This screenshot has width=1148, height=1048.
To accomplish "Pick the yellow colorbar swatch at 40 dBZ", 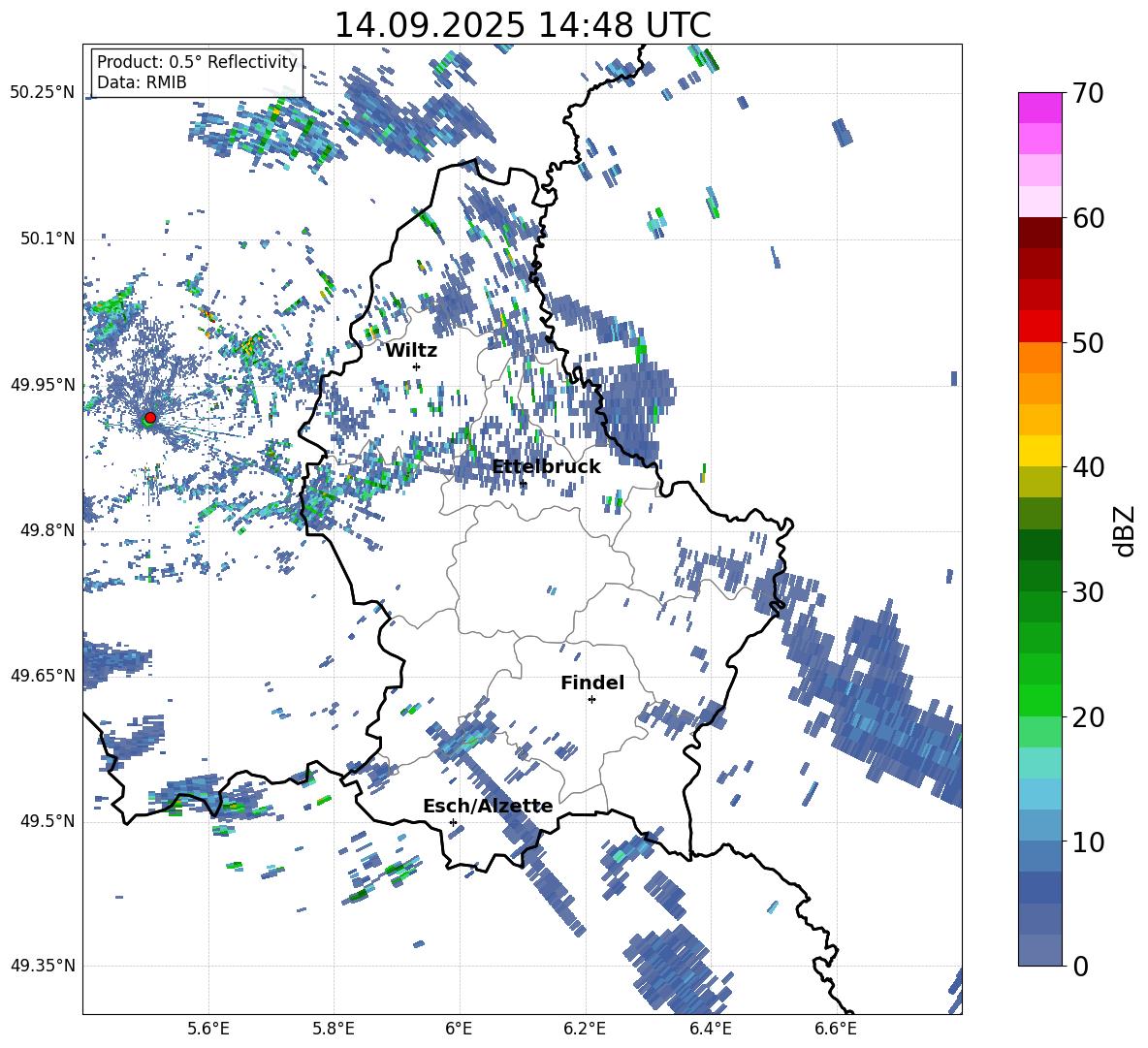I will 1039,451.
